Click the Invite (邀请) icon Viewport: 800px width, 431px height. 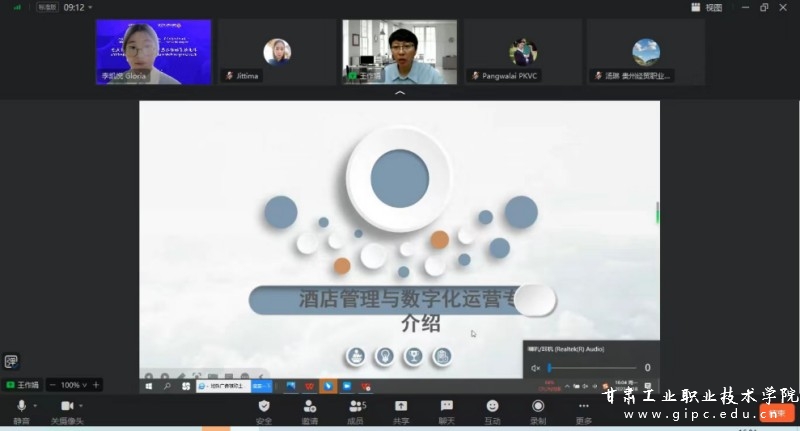pos(310,407)
